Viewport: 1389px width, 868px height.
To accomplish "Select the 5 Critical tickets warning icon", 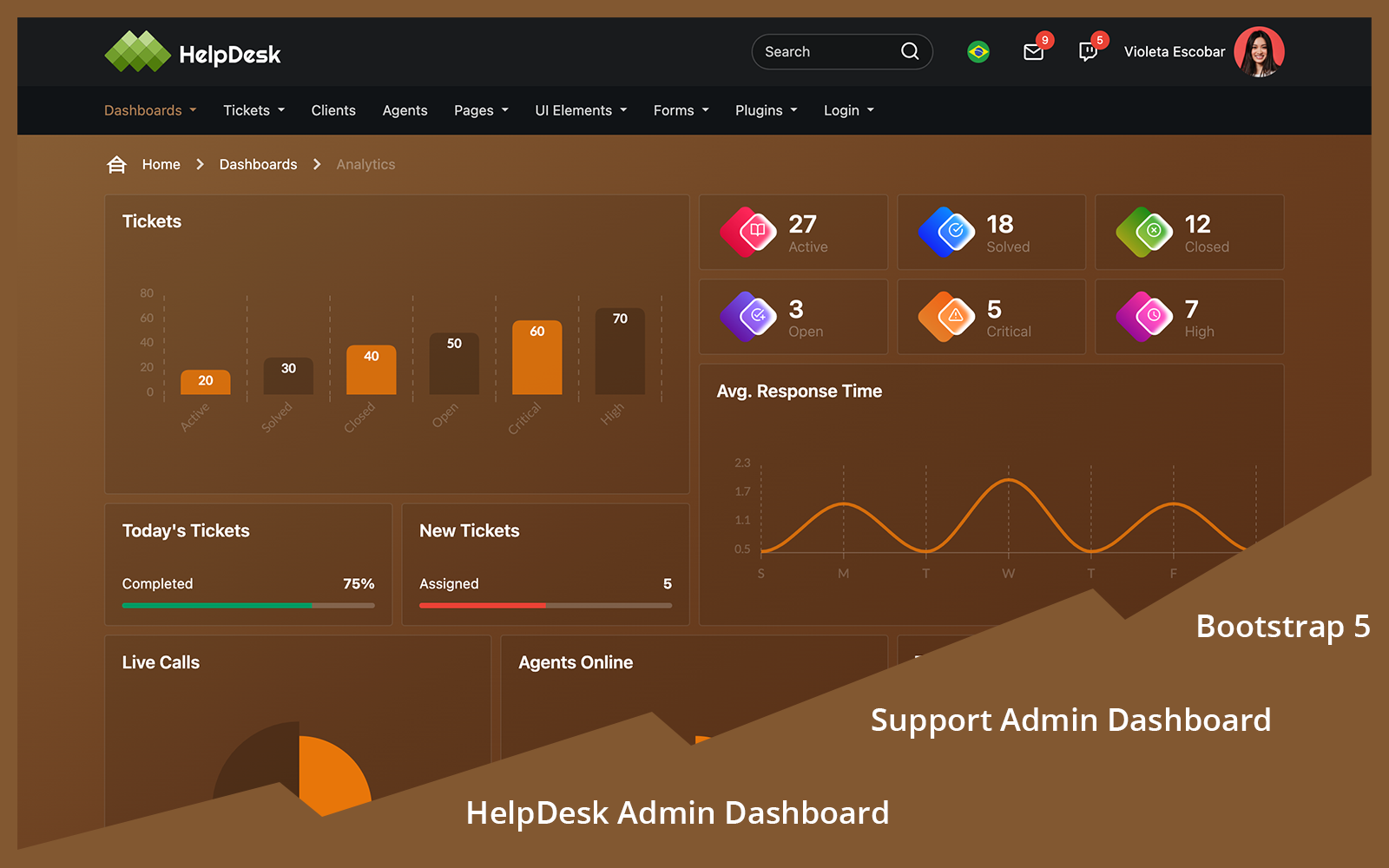I will pos(946,317).
